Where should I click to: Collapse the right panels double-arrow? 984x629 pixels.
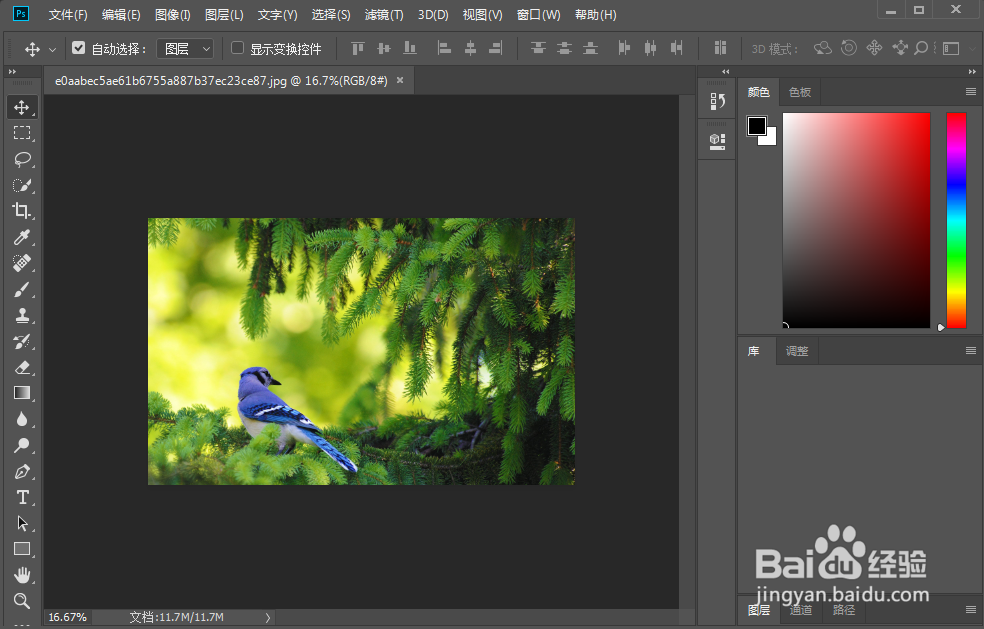tap(972, 72)
